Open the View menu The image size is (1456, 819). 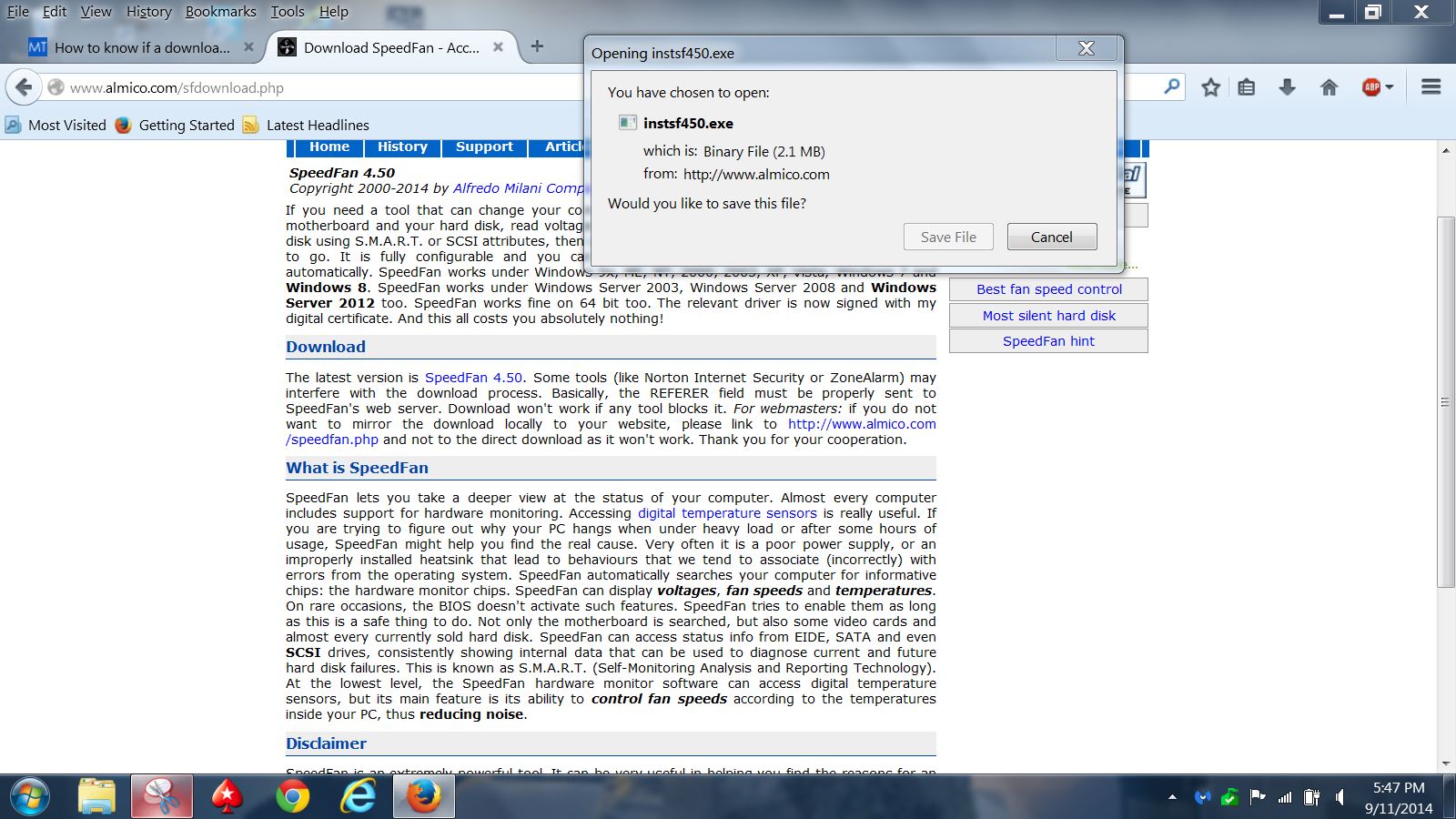(x=96, y=12)
